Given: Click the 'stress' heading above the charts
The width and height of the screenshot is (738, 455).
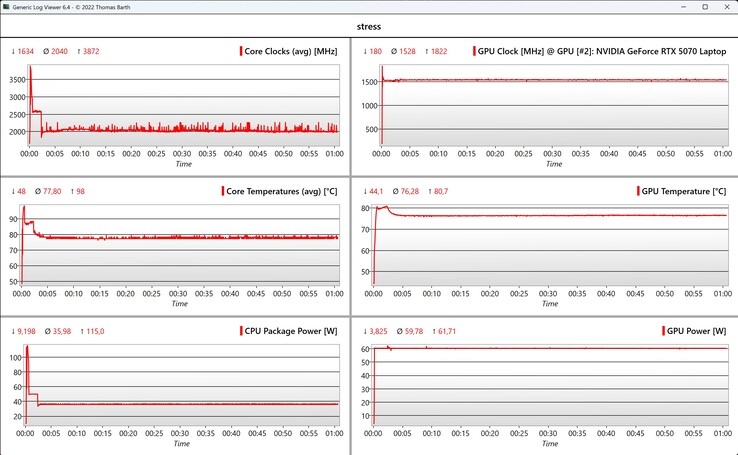Looking at the screenshot, I should (368, 26).
